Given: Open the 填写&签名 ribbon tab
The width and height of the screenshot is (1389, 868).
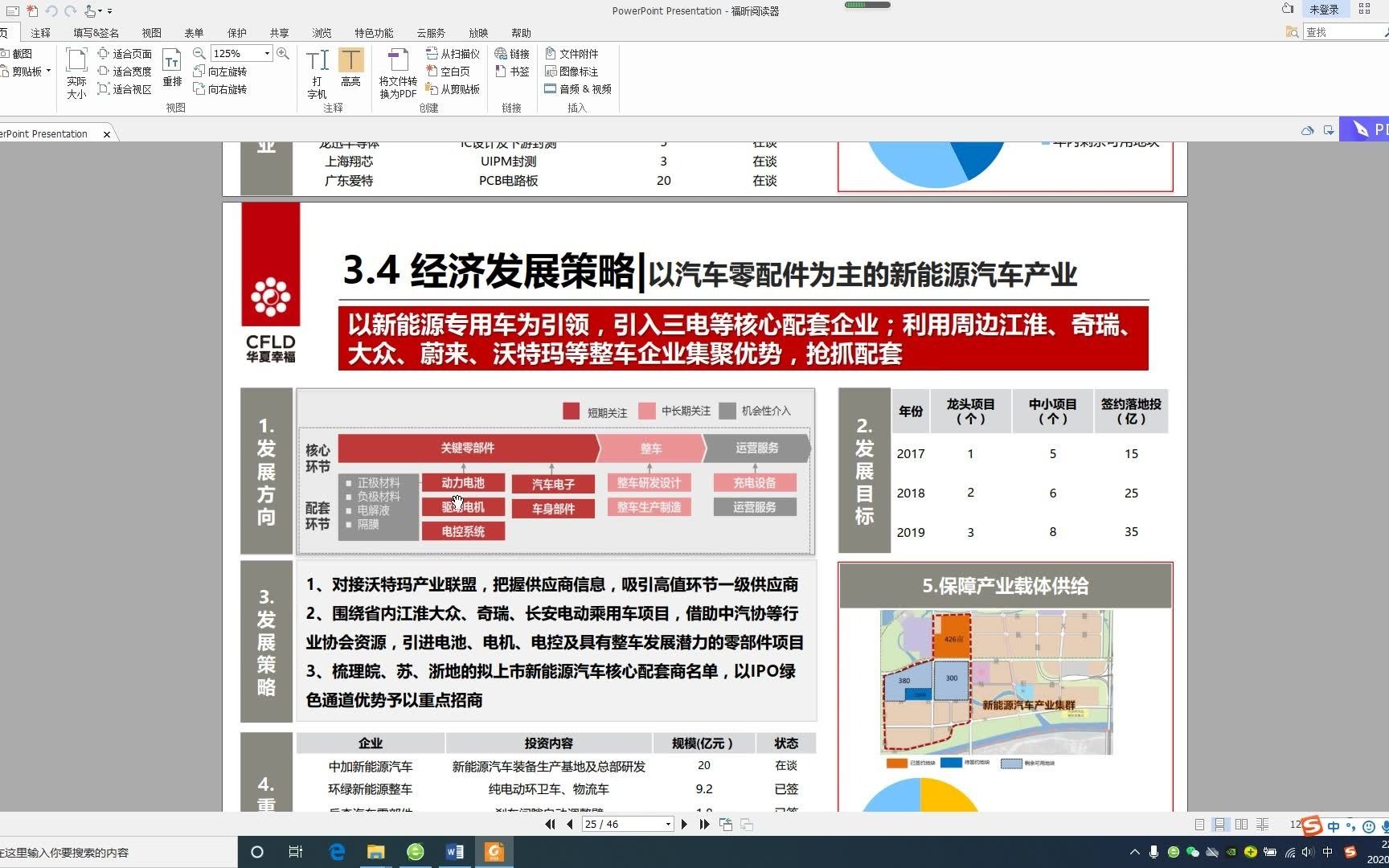Looking at the screenshot, I should click(96, 33).
